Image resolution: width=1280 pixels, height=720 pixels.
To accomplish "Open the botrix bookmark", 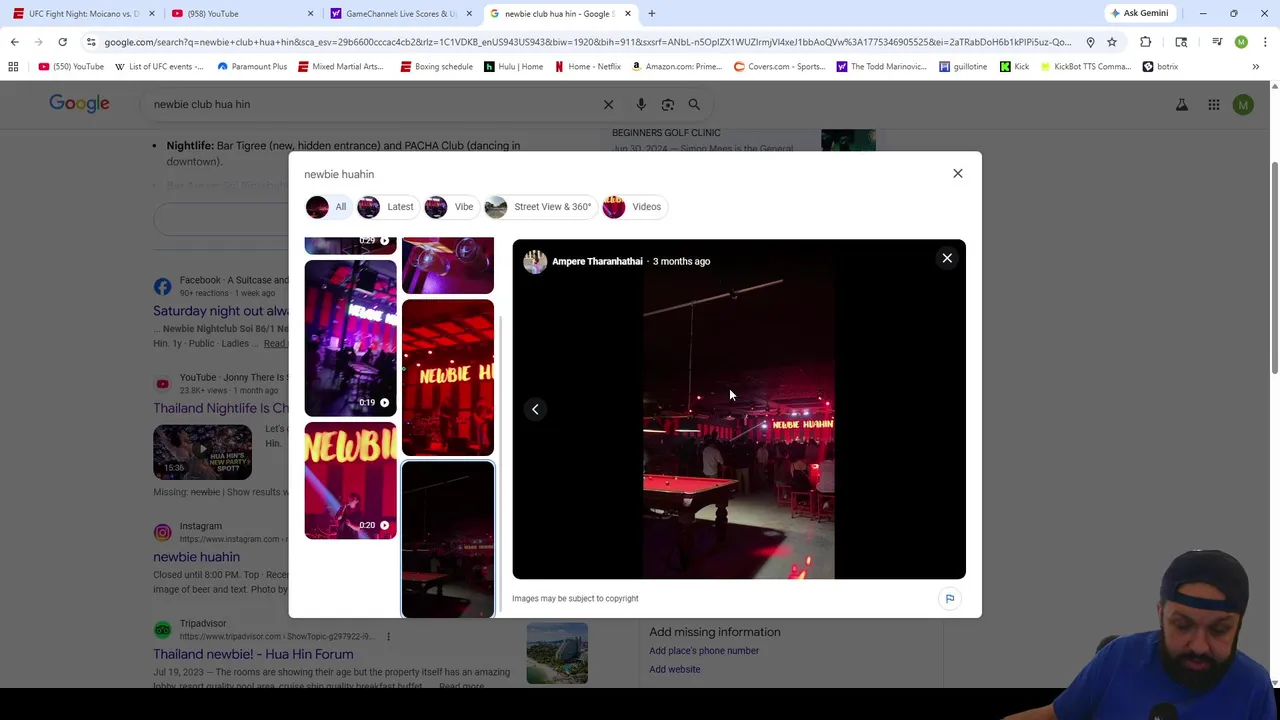I will [1160, 67].
